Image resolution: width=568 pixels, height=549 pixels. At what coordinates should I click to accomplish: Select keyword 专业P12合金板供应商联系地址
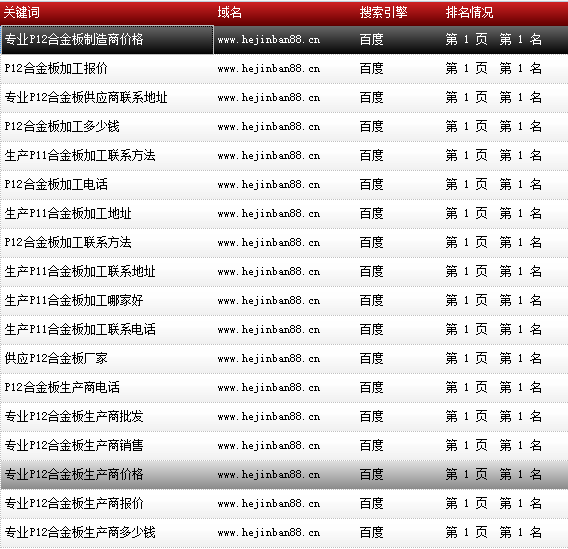[x=86, y=97]
